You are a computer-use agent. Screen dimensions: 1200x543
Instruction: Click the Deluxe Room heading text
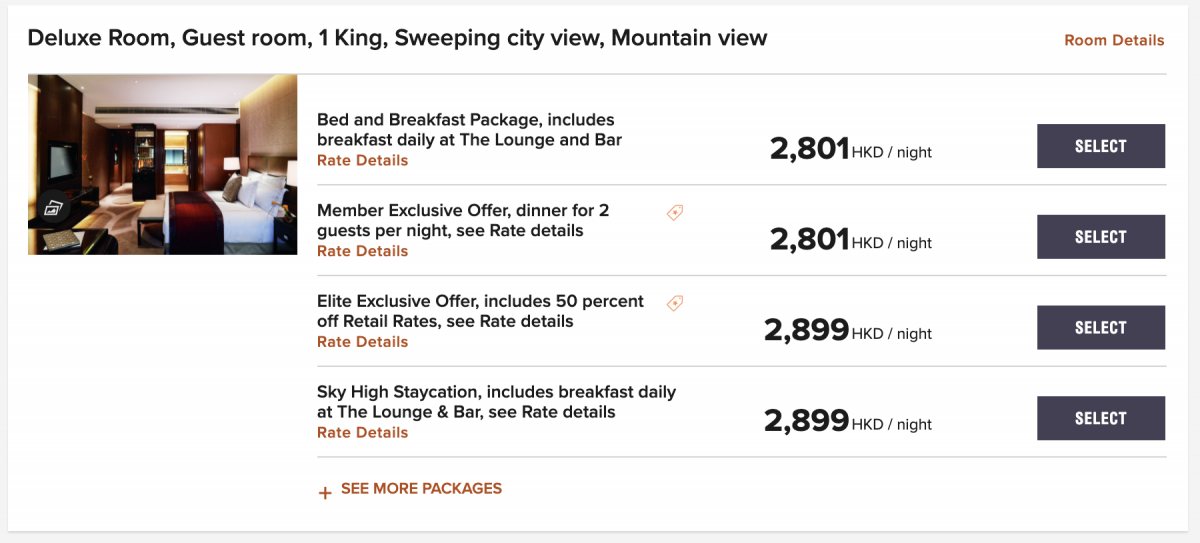point(397,39)
